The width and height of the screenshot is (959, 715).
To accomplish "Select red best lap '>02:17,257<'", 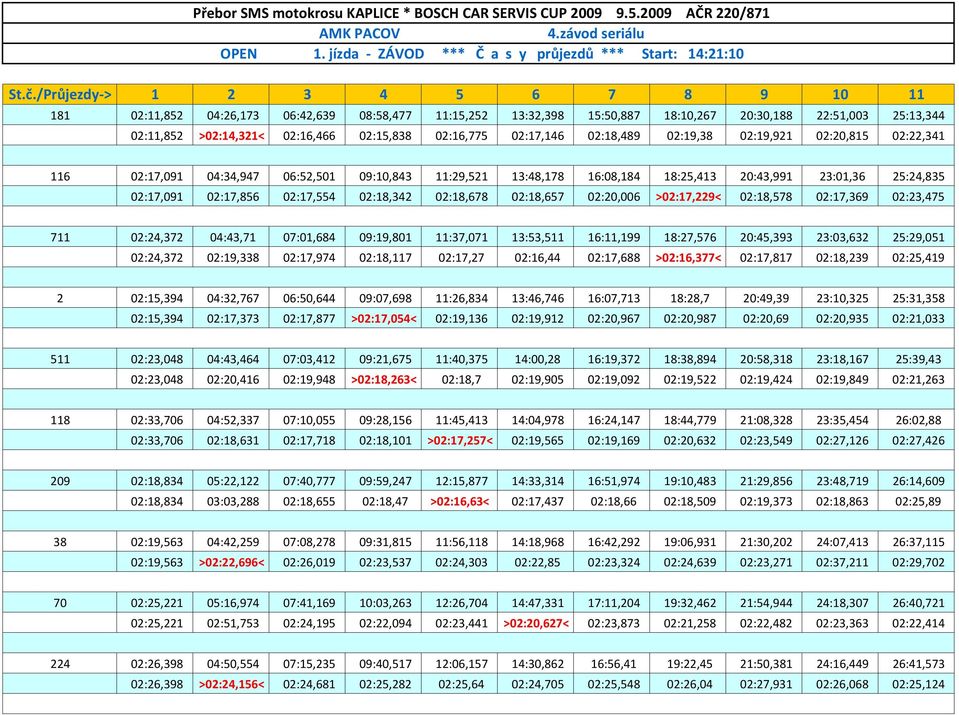I will click(460, 440).
